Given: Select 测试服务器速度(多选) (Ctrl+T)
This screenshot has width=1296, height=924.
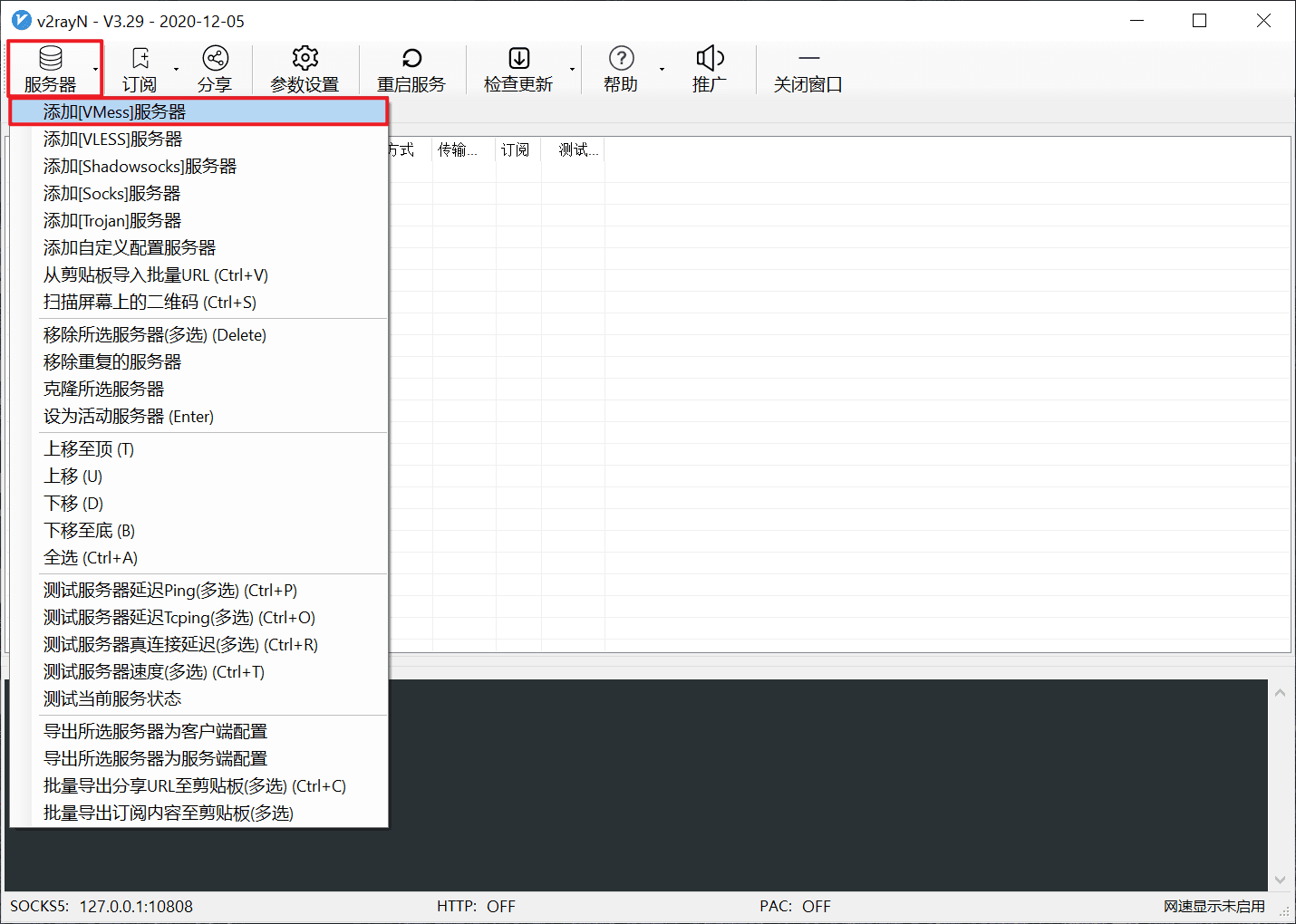Looking at the screenshot, I should click(198, 671).
